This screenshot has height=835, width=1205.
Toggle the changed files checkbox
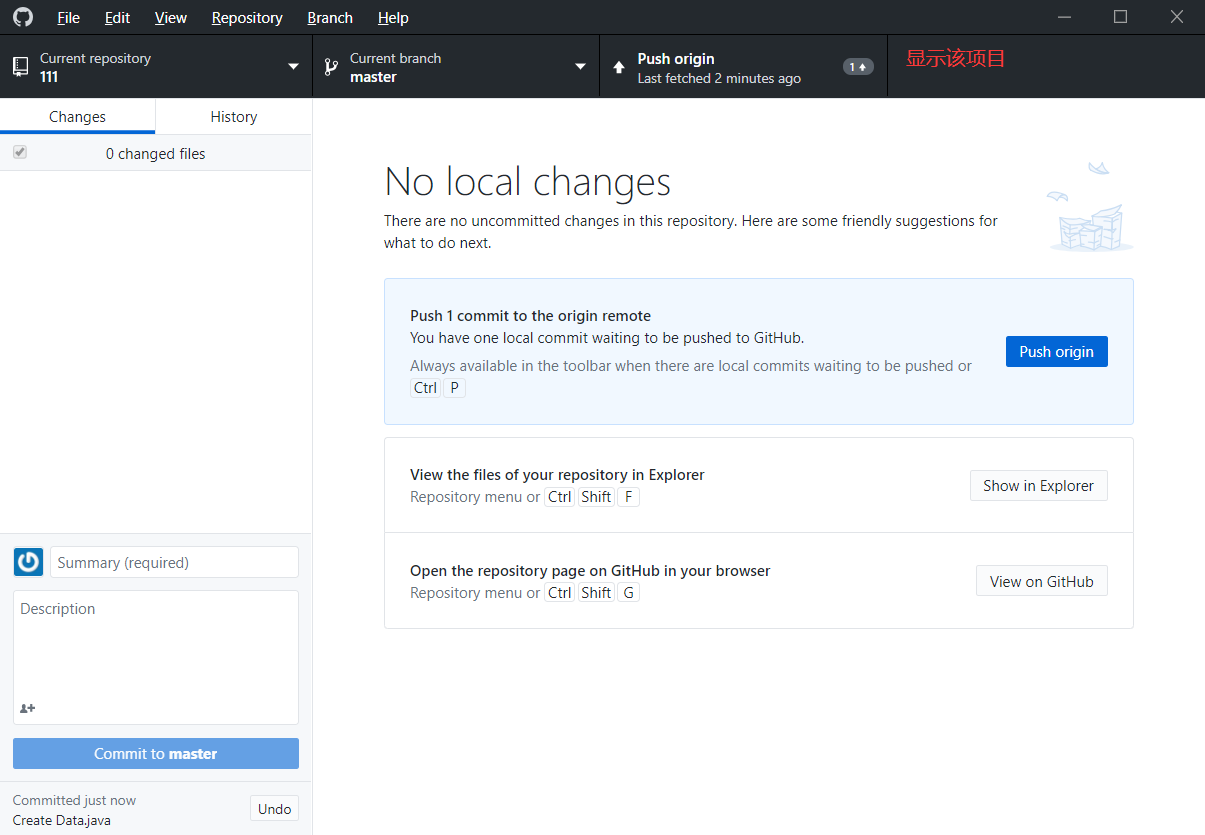click(x=20, y=152)
